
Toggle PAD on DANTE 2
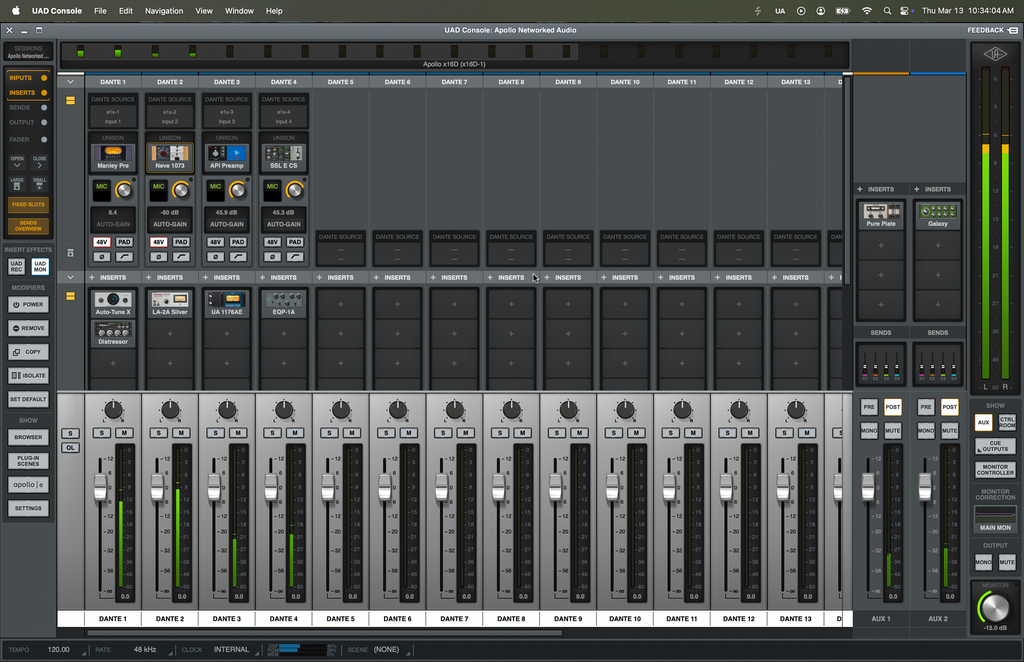pos(181,242)
